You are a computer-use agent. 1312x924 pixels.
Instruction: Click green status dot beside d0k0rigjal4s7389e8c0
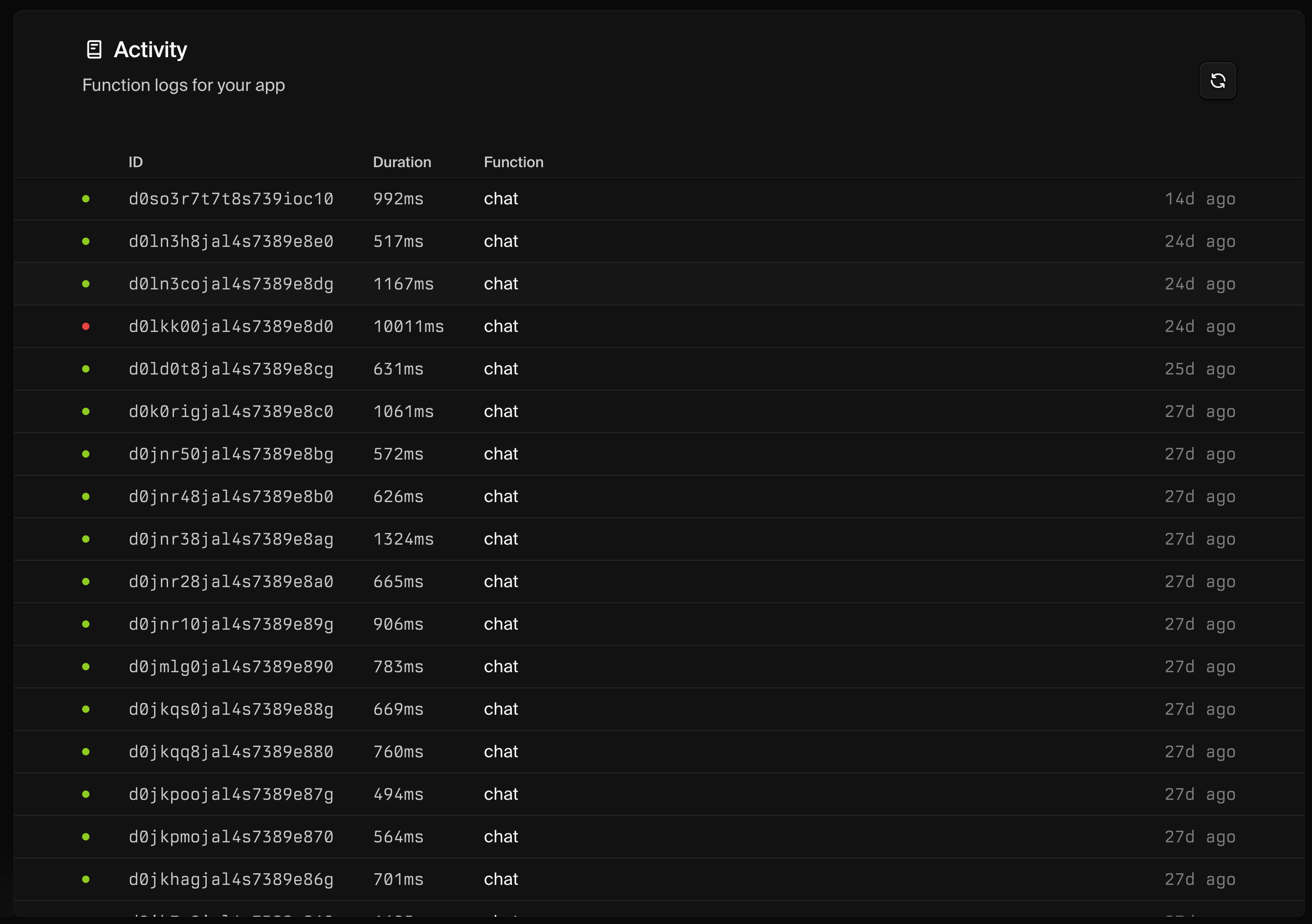coord(86,412)
